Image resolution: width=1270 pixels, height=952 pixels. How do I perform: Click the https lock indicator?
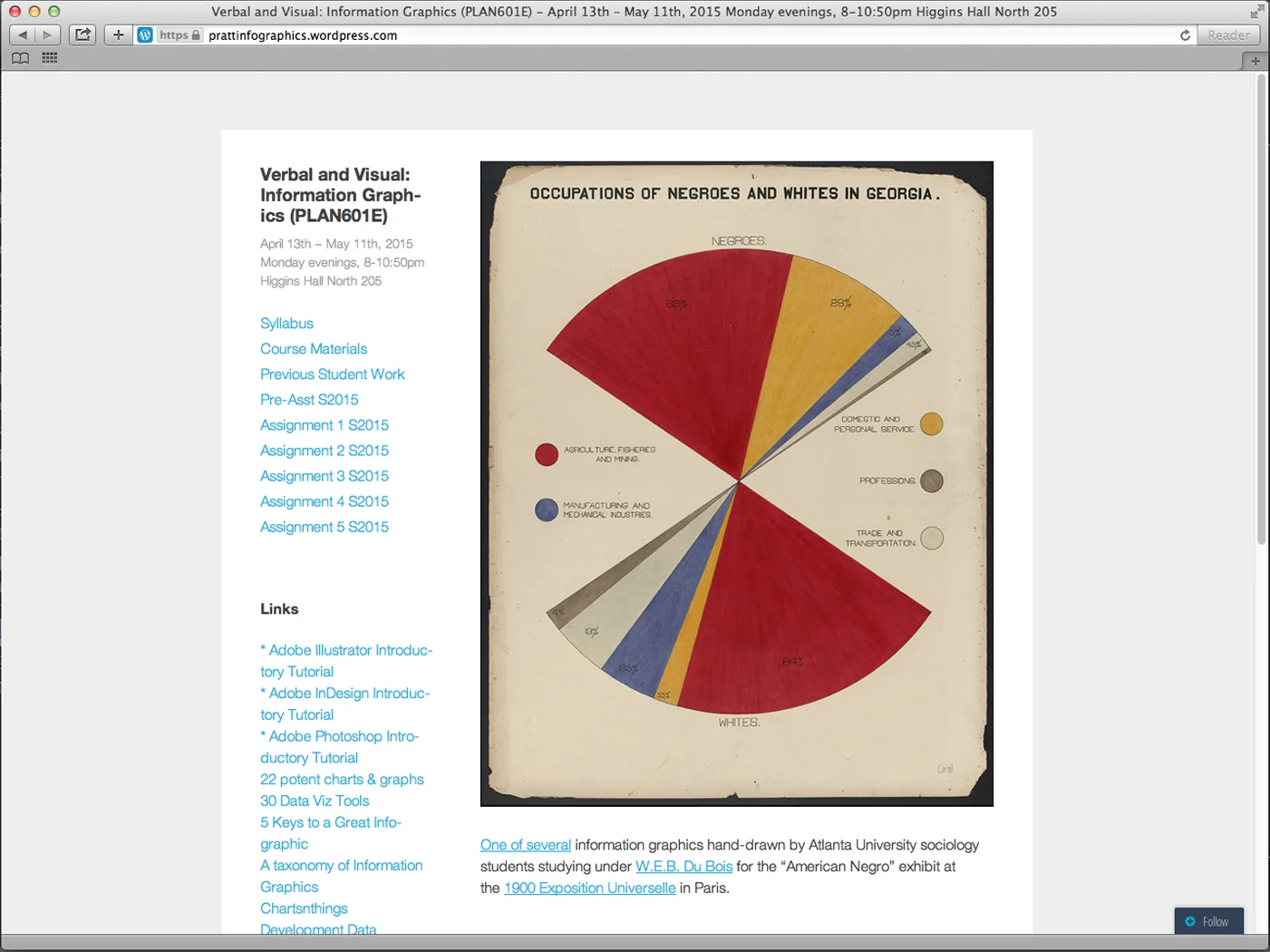[179, 35]
